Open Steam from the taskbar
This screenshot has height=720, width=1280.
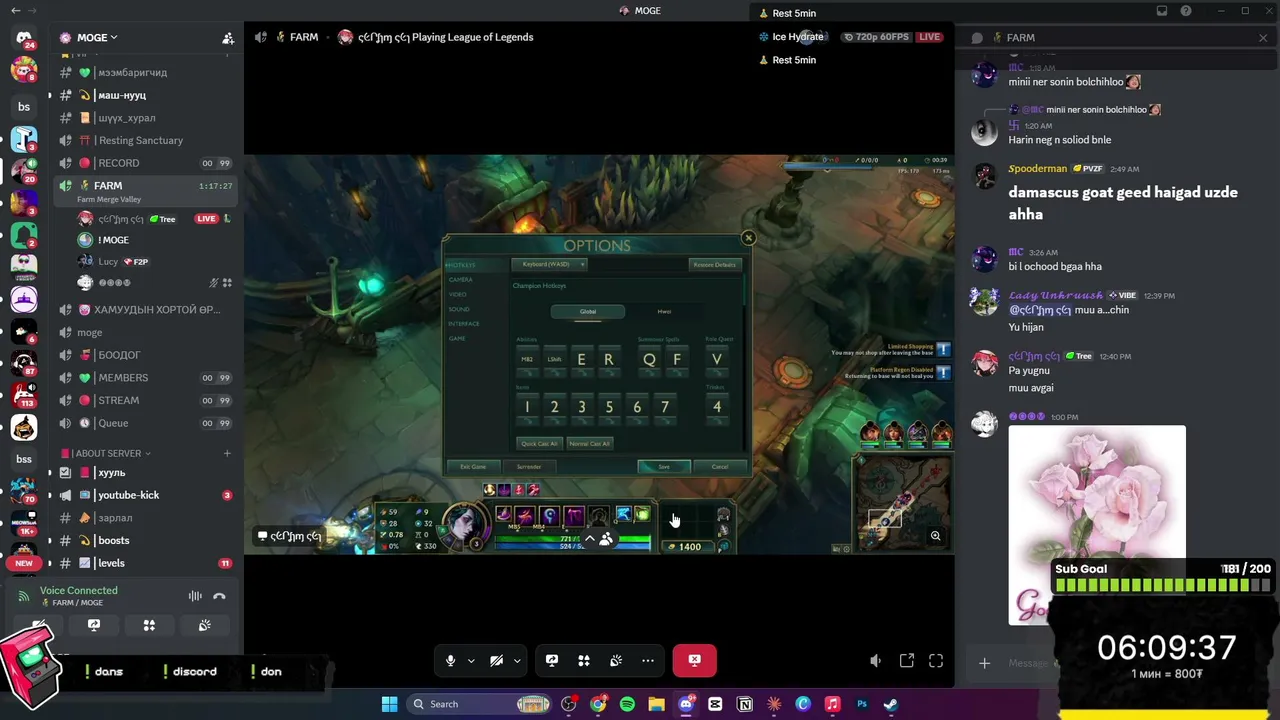click(891, 704)
